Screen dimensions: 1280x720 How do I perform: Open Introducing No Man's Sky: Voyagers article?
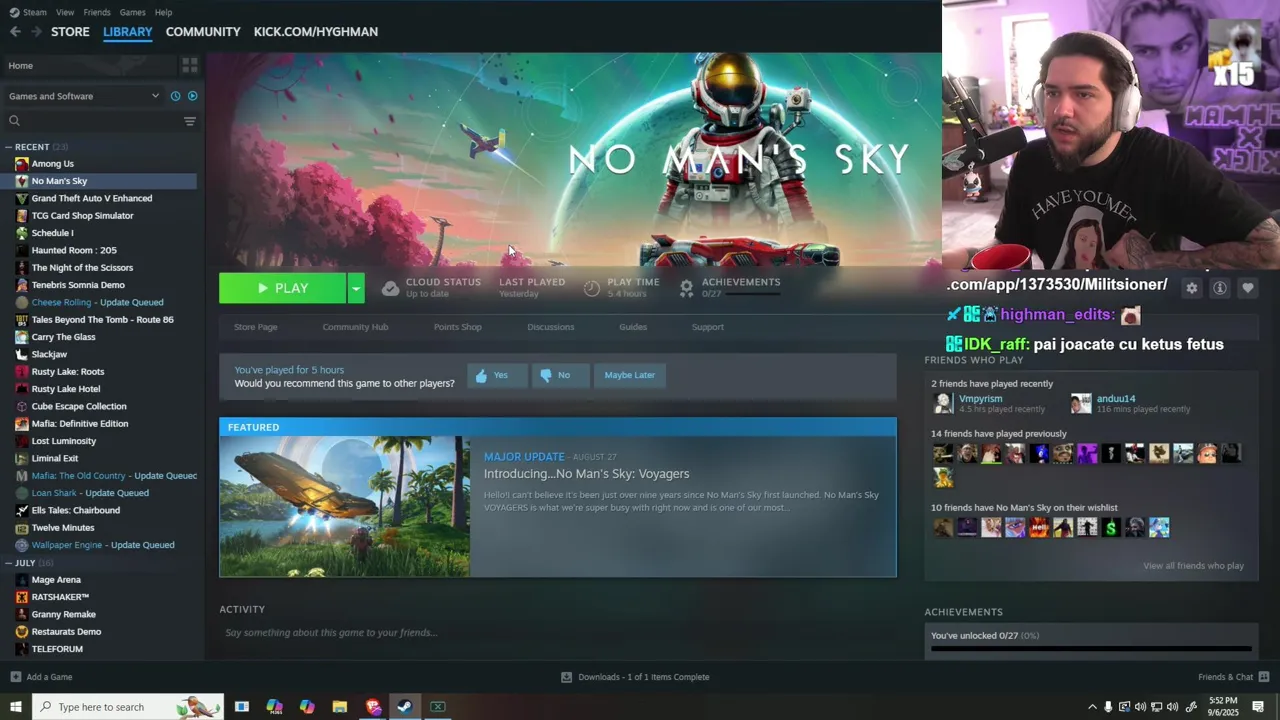[586, 474]
